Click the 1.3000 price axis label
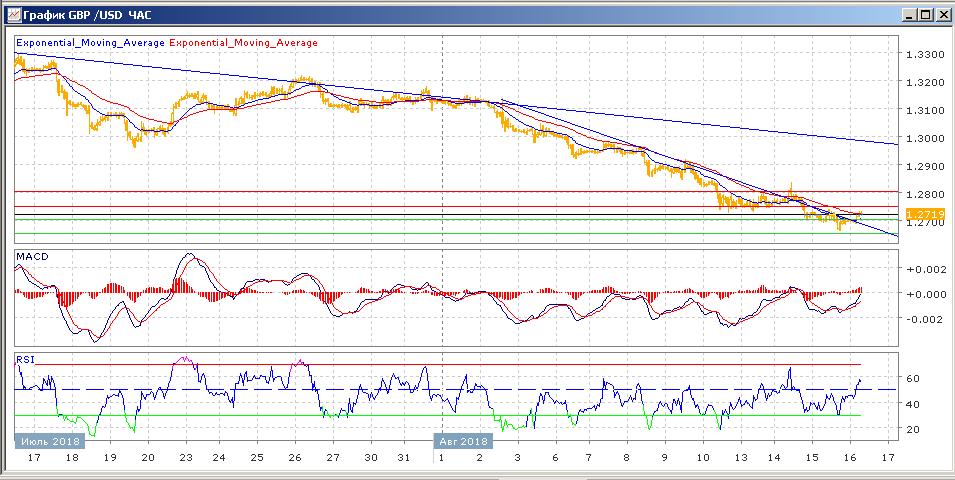The height and width of the screenshot is (480, 955). [x=924, y=138]
